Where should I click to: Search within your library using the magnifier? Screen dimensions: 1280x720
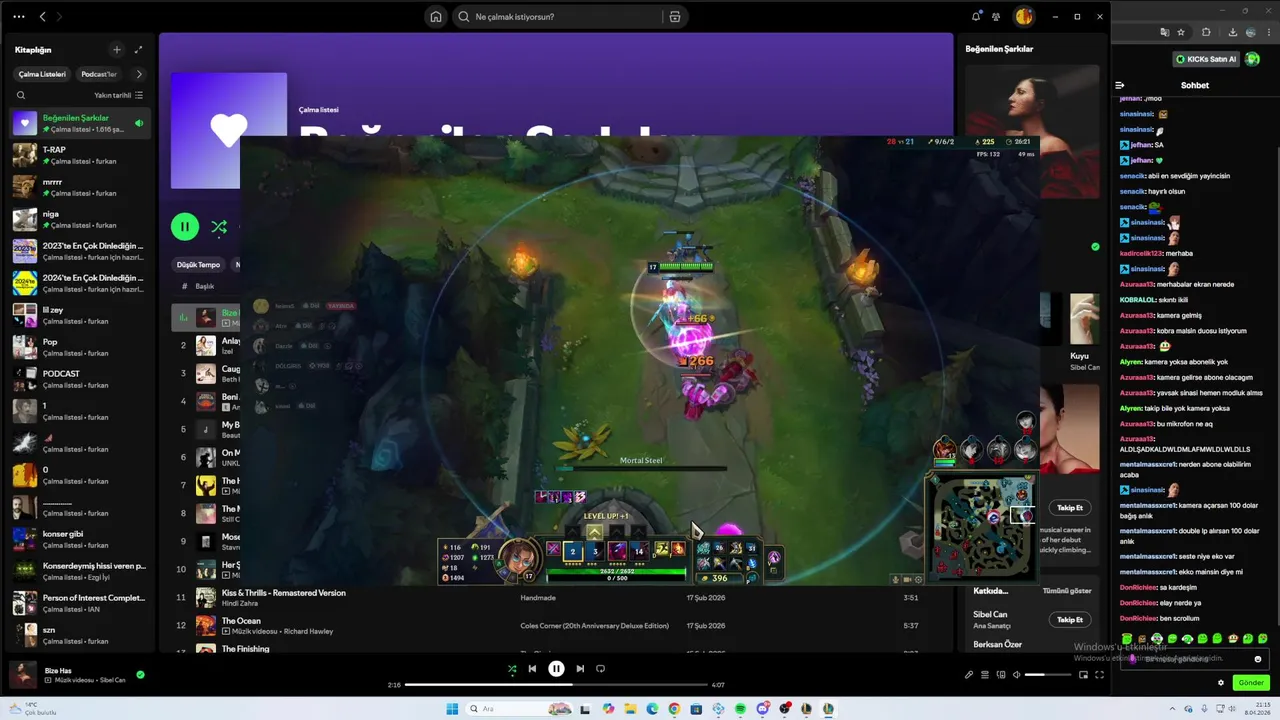pos(21,95)
